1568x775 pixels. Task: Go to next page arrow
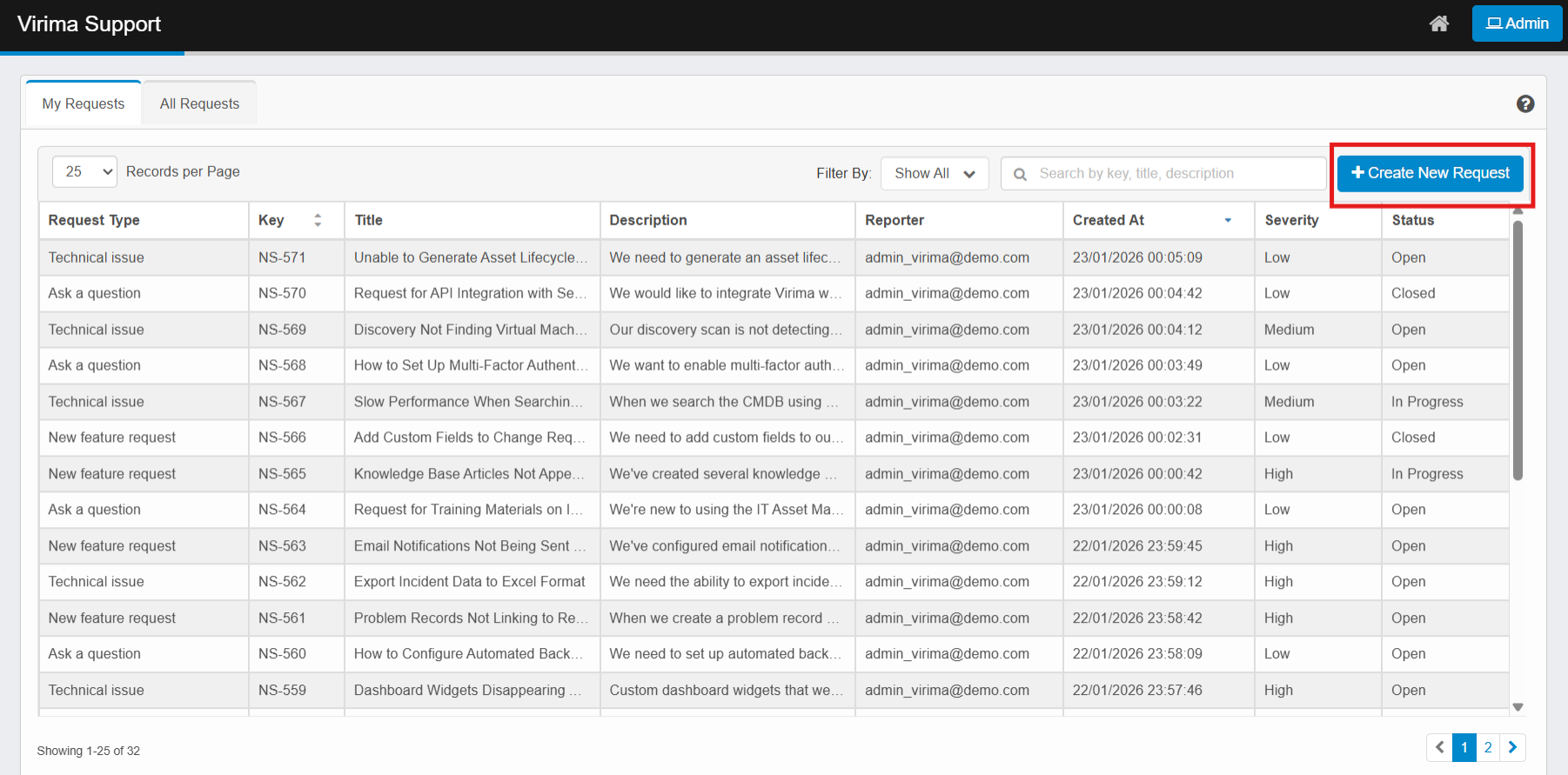pyautogui.click(x=1512, y=747)
